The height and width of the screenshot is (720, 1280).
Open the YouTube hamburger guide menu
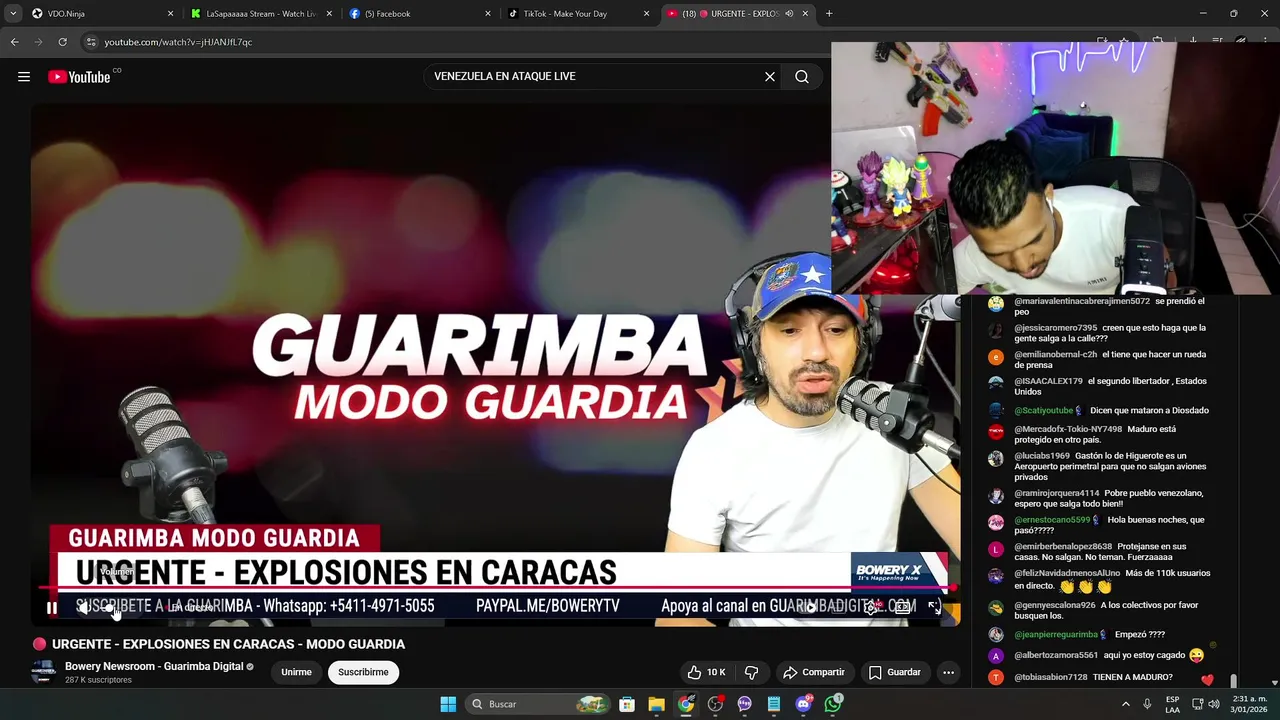tap(24, 77)
